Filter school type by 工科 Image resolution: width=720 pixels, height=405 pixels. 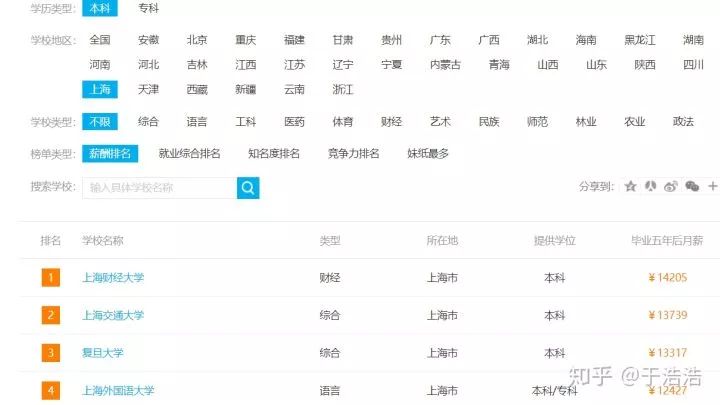pos(246,122)
